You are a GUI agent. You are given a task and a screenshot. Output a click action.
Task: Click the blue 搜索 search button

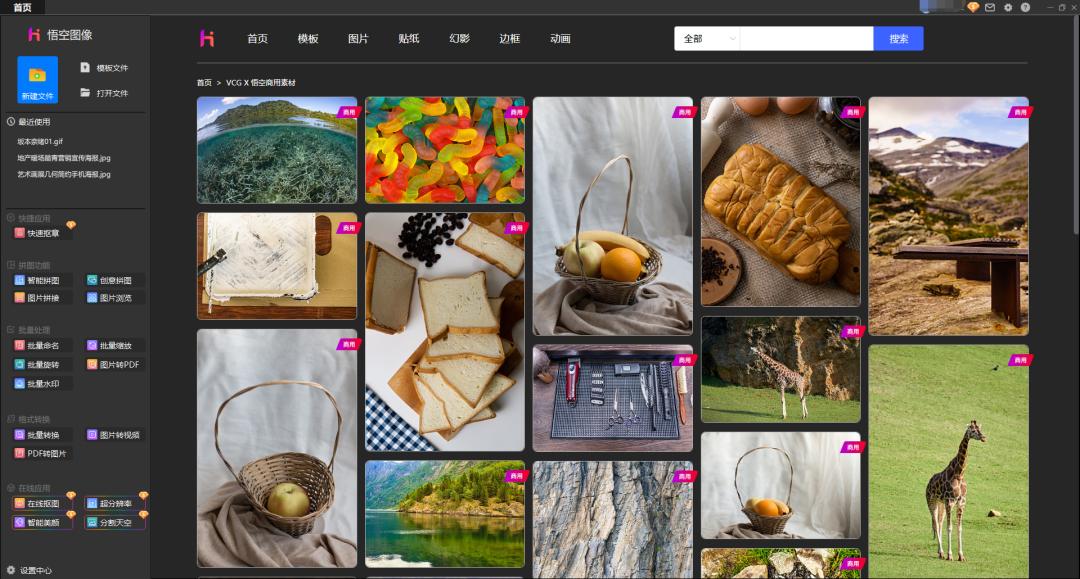(898, 39)
